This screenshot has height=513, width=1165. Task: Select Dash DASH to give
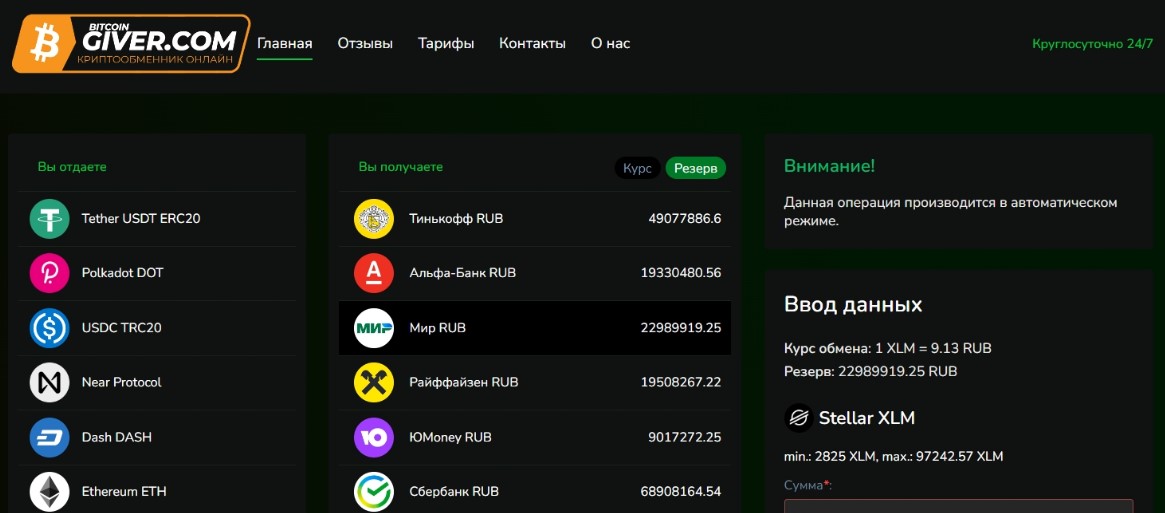point(157,437)
